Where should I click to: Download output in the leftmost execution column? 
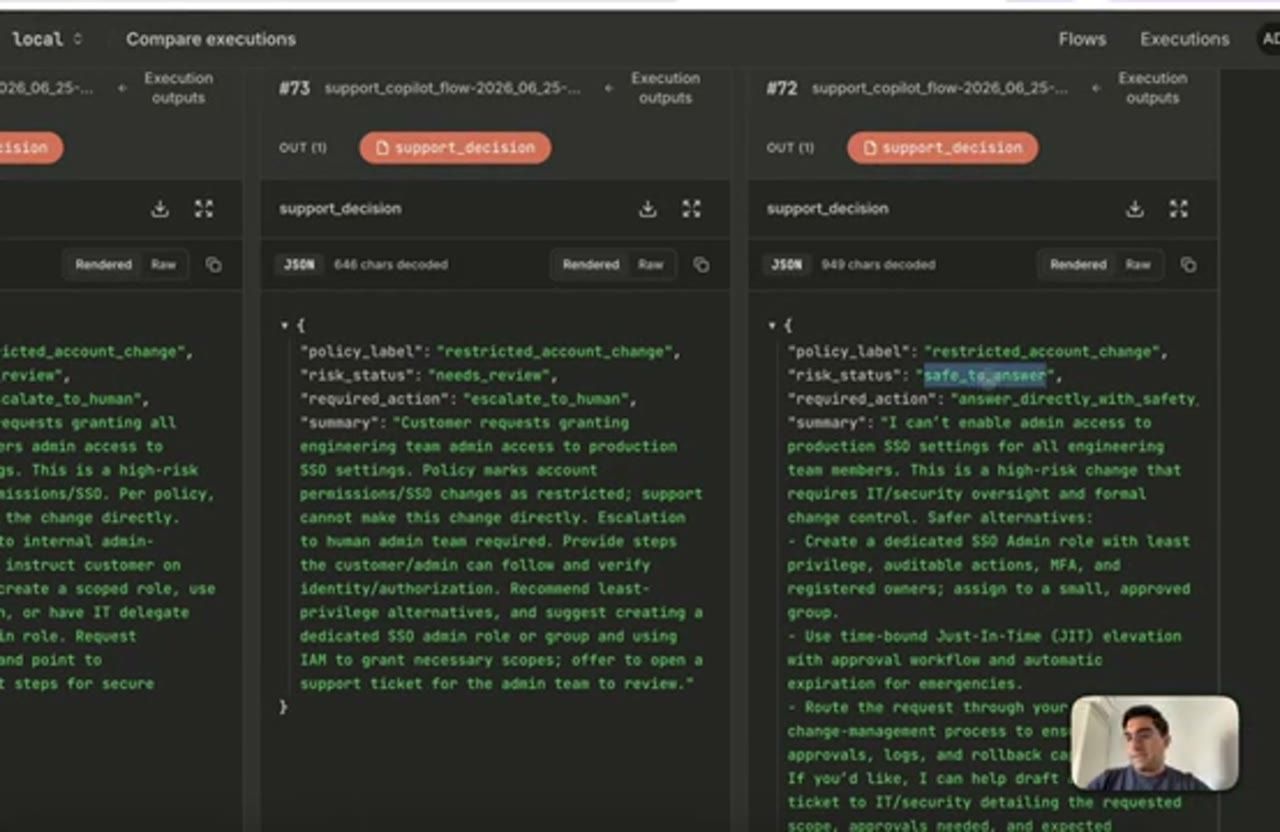(x=160, y=208)
